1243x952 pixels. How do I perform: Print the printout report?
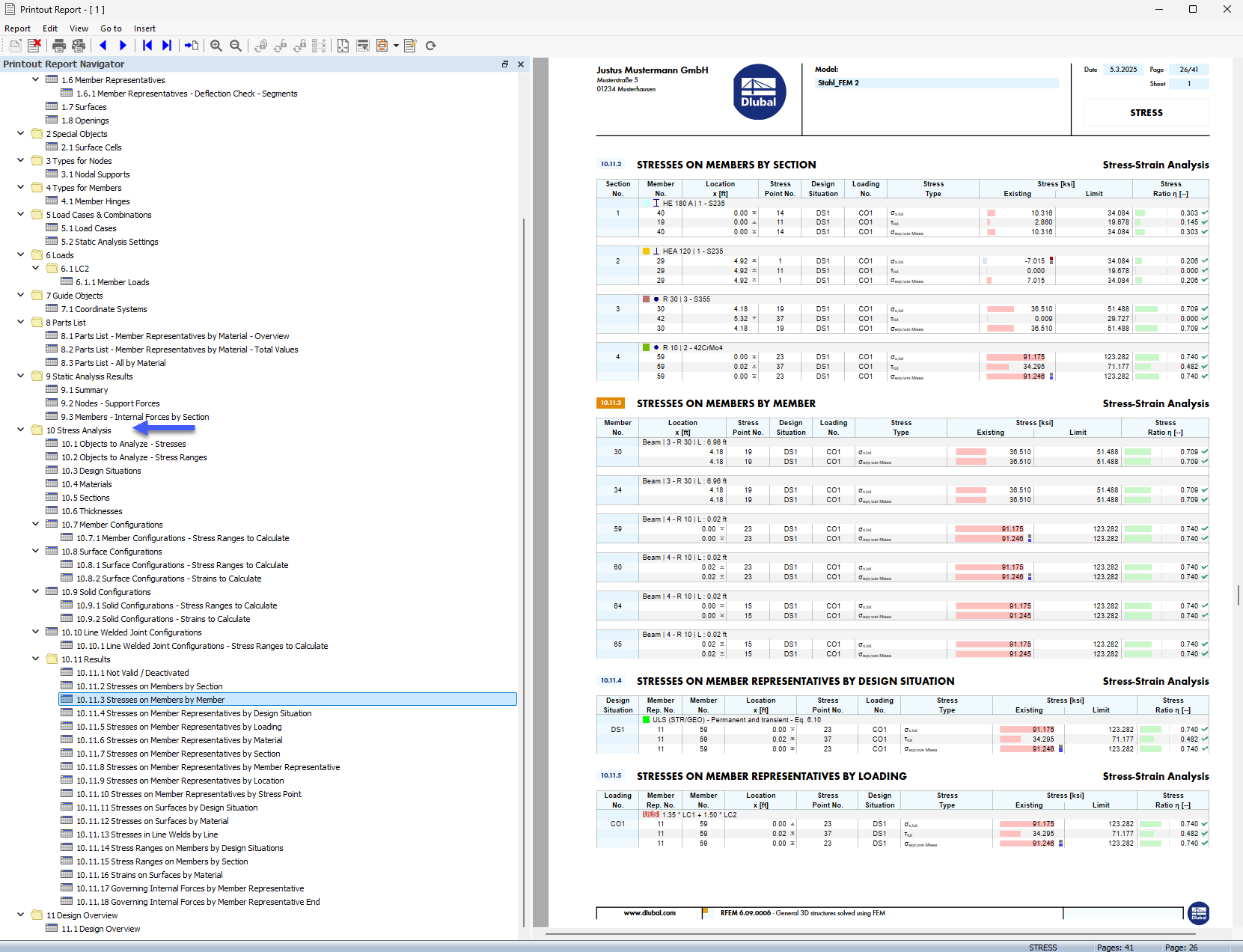59,46
